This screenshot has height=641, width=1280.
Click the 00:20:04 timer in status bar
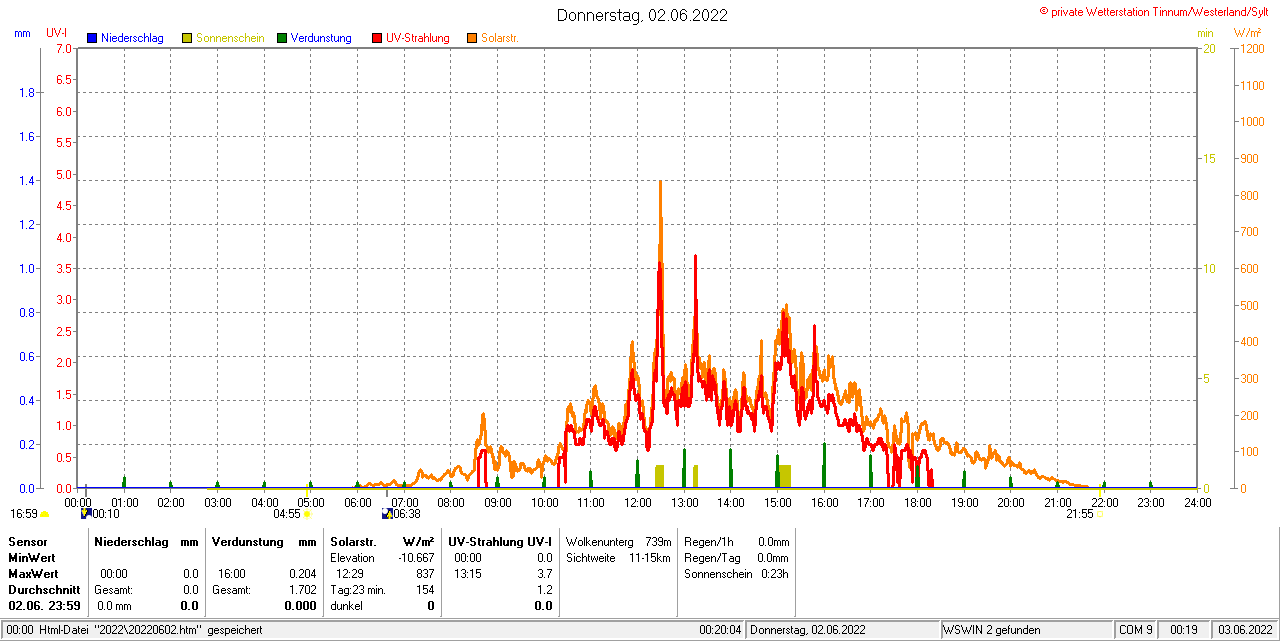pos(720,630)
